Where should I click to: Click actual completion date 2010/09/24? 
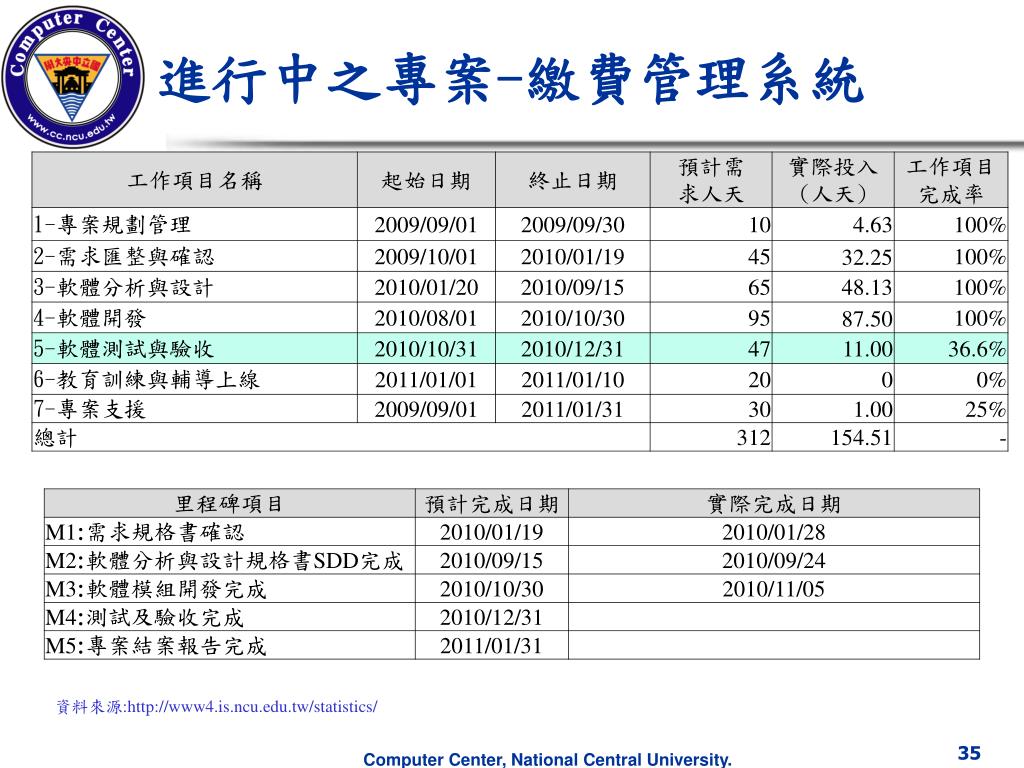[774, 560]
